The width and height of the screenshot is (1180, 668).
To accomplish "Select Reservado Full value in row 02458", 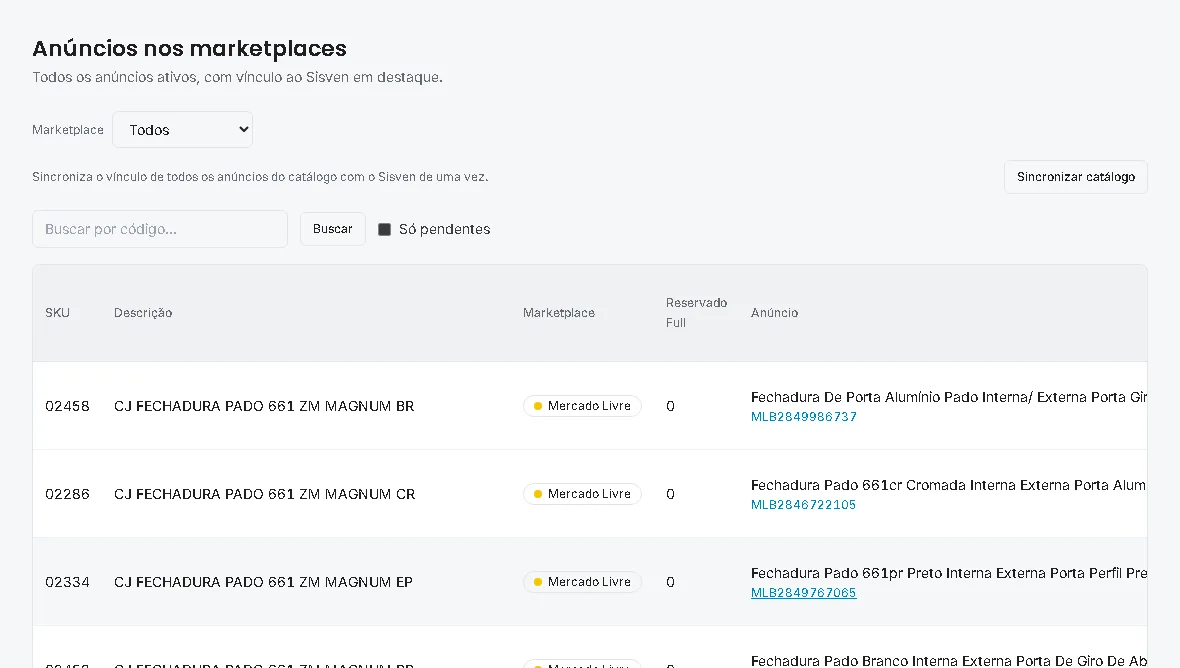I will pyautogui.click(x=671, y=406).
